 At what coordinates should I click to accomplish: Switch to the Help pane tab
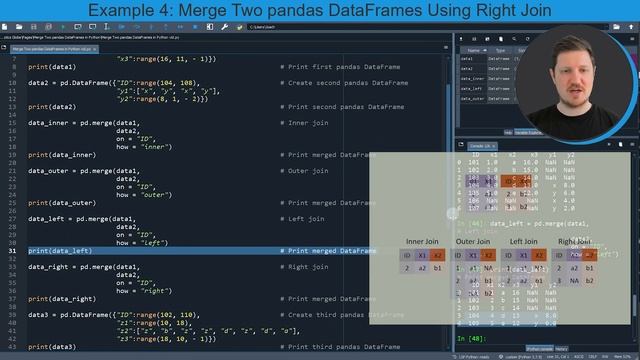click(x=508, y=132)
